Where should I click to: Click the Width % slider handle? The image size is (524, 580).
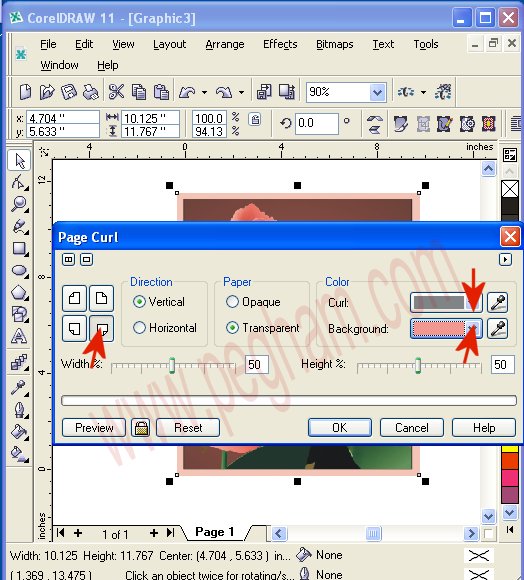click(x=172, y=365)
